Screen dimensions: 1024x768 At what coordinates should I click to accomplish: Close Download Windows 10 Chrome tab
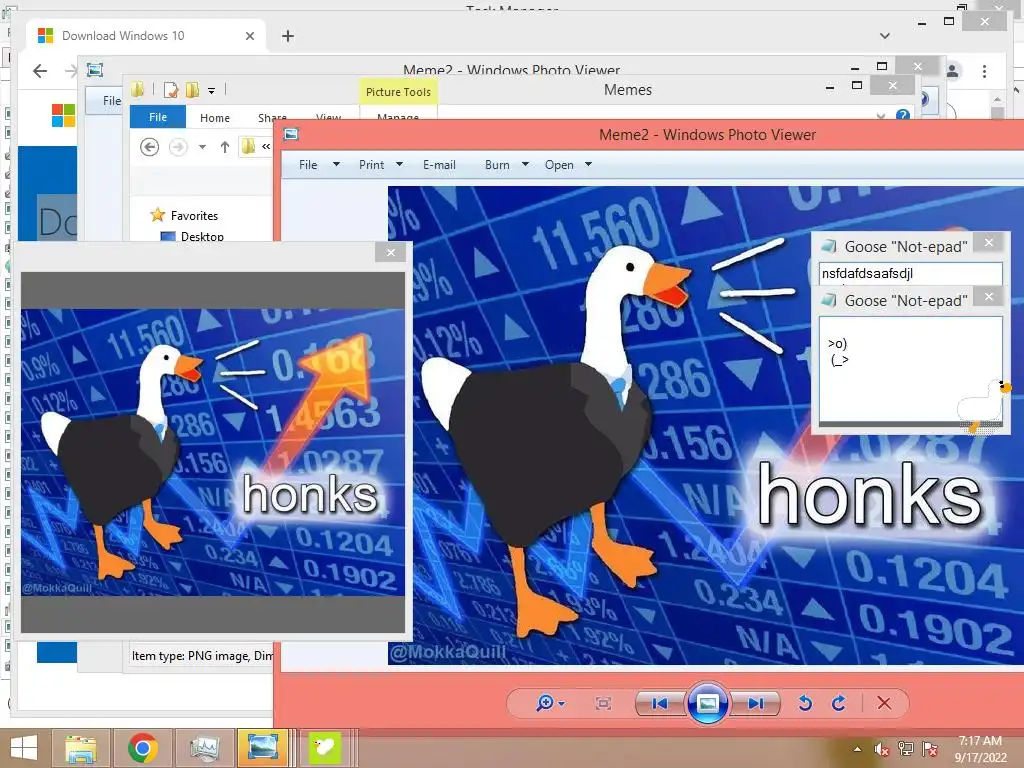pos(249,36)
